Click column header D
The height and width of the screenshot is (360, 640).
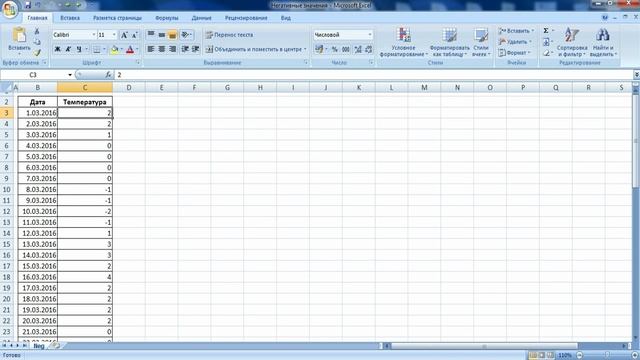[129, 87]
